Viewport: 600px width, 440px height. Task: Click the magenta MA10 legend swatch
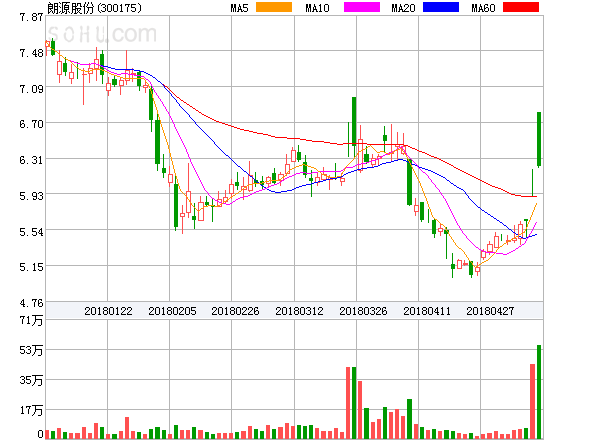click(x=362, y=7)
